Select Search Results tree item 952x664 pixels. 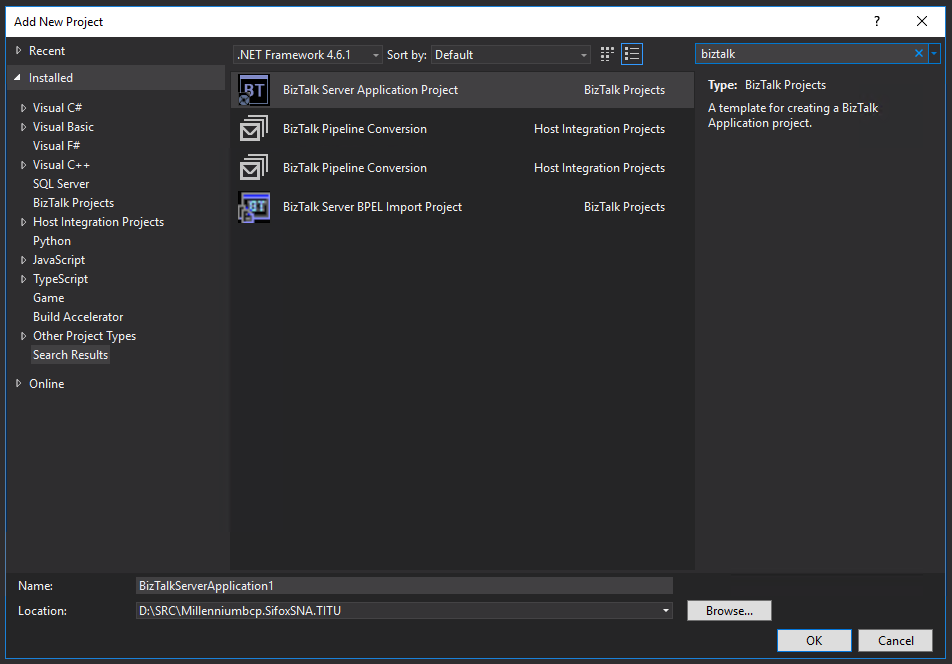pos(70,355)
